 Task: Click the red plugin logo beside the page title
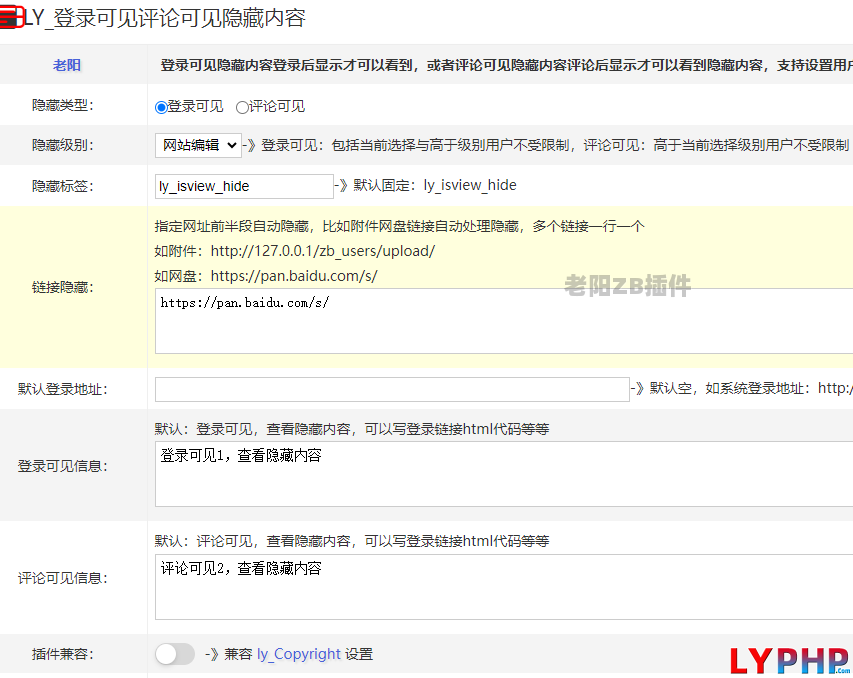point(13,18)
